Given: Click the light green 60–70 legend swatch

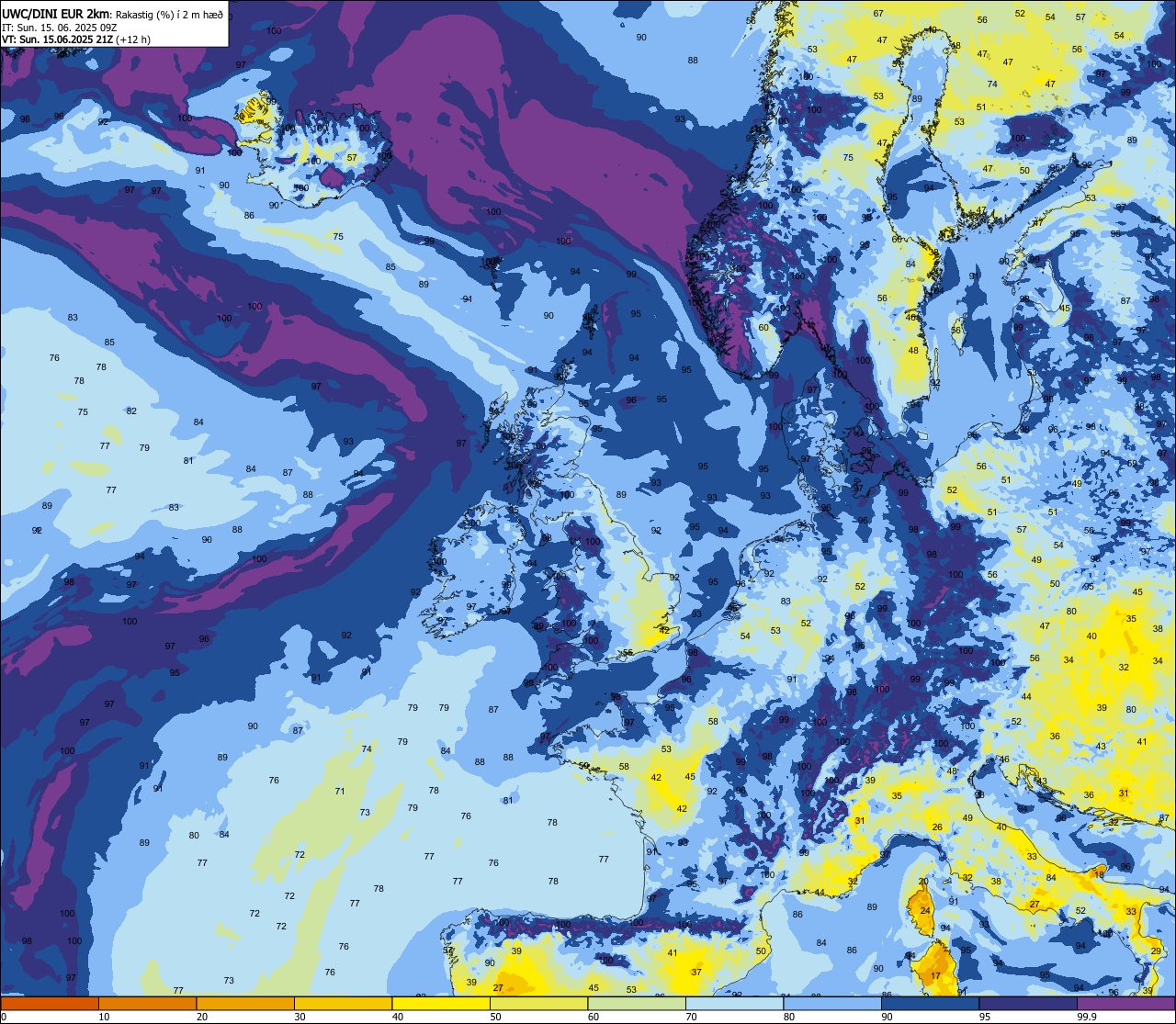Looking at the screenshot, I should [637, 1003].
